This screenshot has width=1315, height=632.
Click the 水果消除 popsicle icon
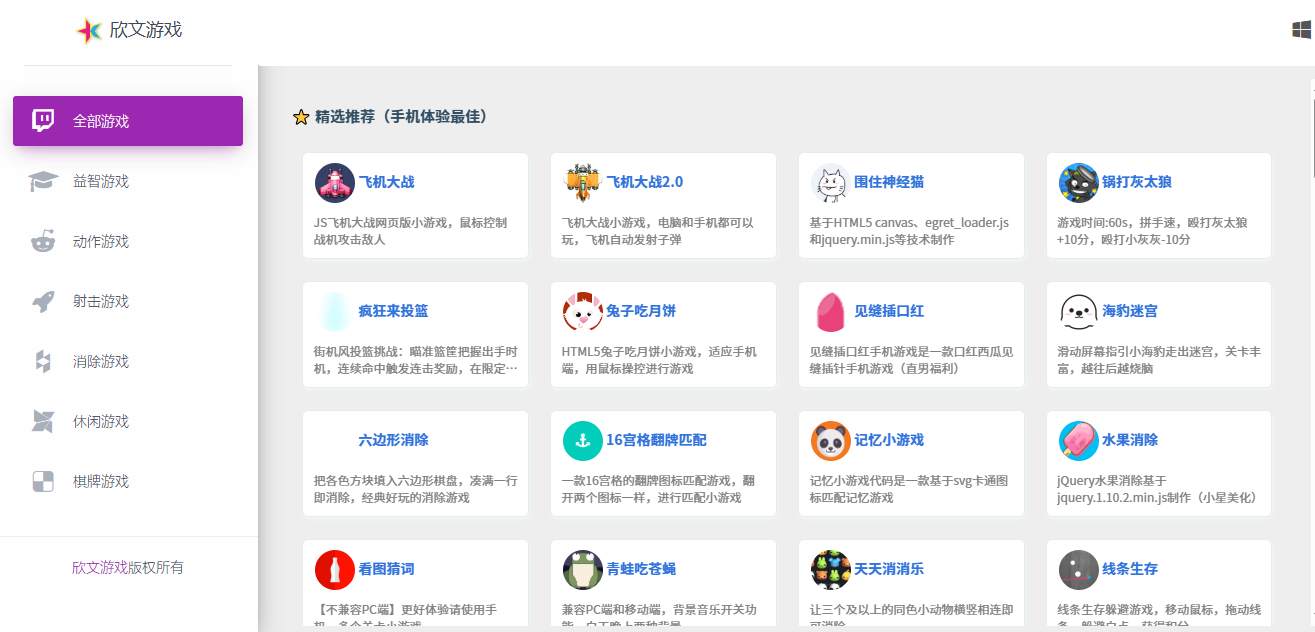click(x=1079, y=441)
